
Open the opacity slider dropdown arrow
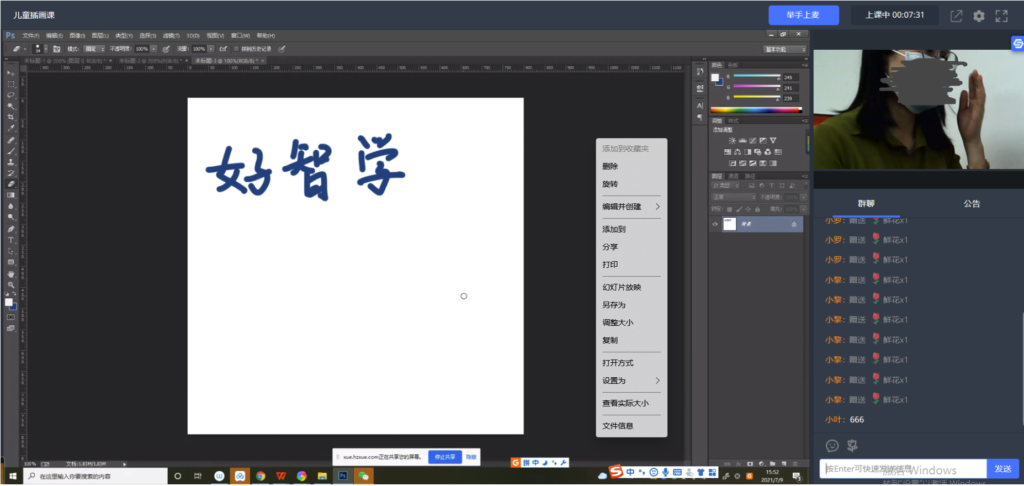coord(153,48)
